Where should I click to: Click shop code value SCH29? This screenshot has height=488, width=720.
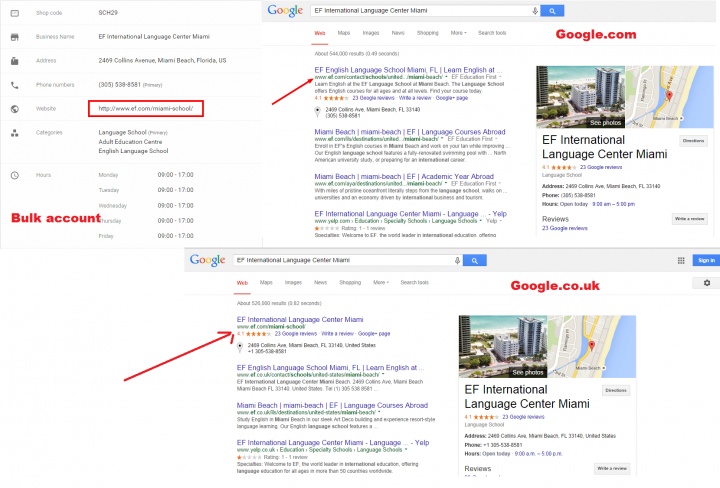108,13
